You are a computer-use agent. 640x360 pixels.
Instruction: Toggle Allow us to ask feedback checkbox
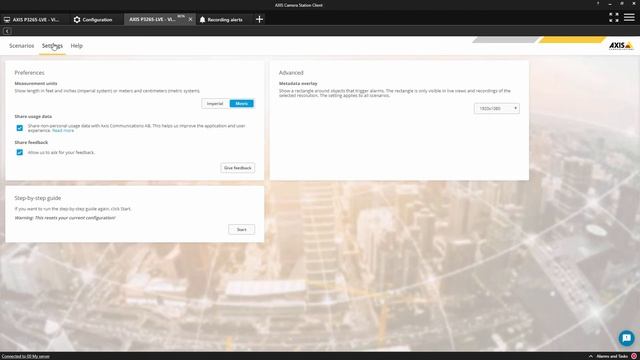(x=20, y=152)
